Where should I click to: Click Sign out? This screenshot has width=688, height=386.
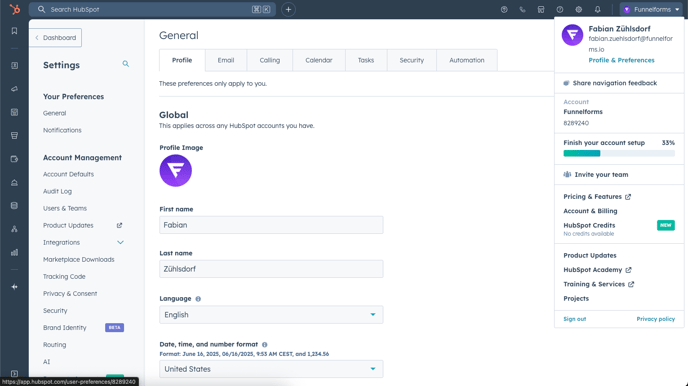pyautogui.click(x=575, y=319)
